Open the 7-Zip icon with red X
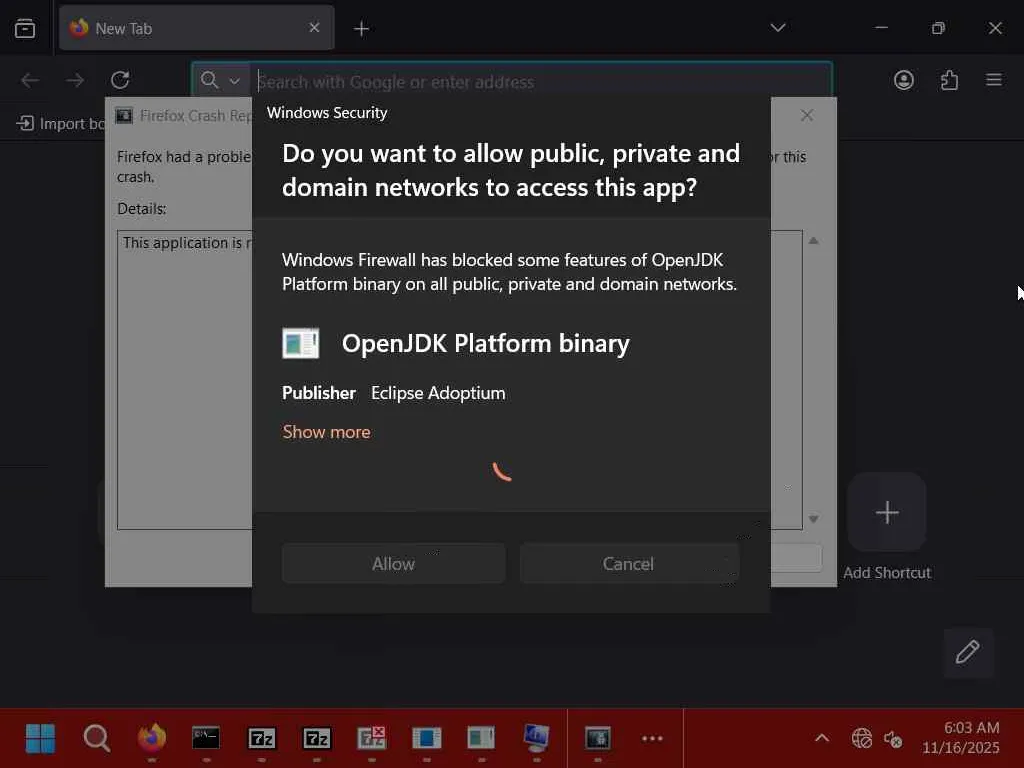Screen dimensions: 1024x768 click(x=372, y=739)
